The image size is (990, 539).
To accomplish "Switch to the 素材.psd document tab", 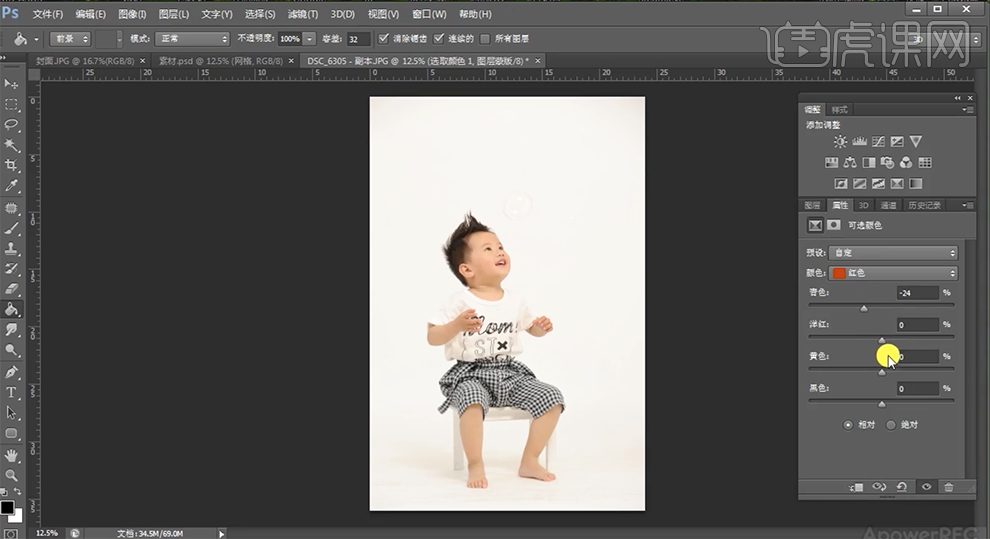I will 222,61.
